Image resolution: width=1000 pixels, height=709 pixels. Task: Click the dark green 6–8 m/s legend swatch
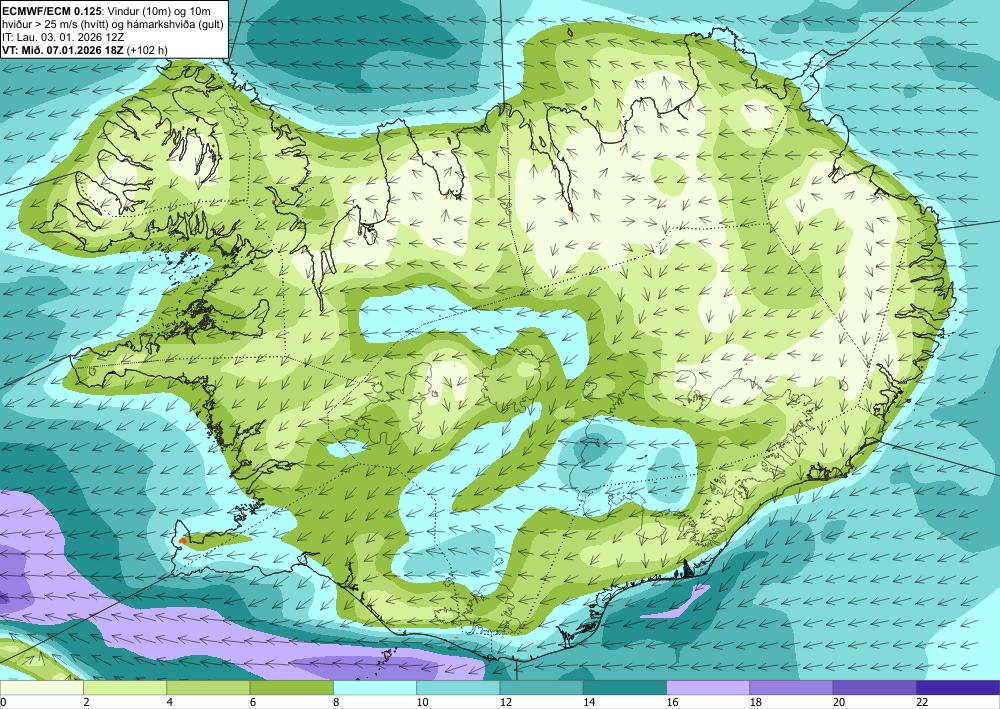[291, 687]
